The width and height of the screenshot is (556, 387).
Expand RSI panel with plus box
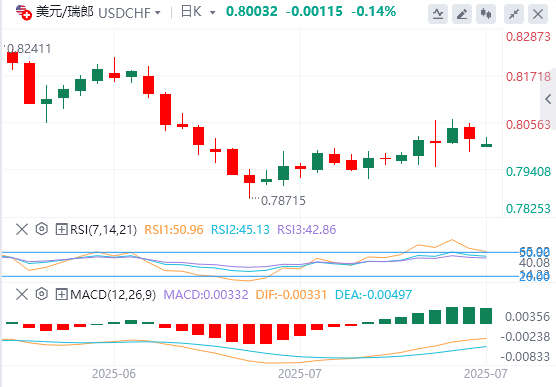pyautogui.click(x=61, y=230)
